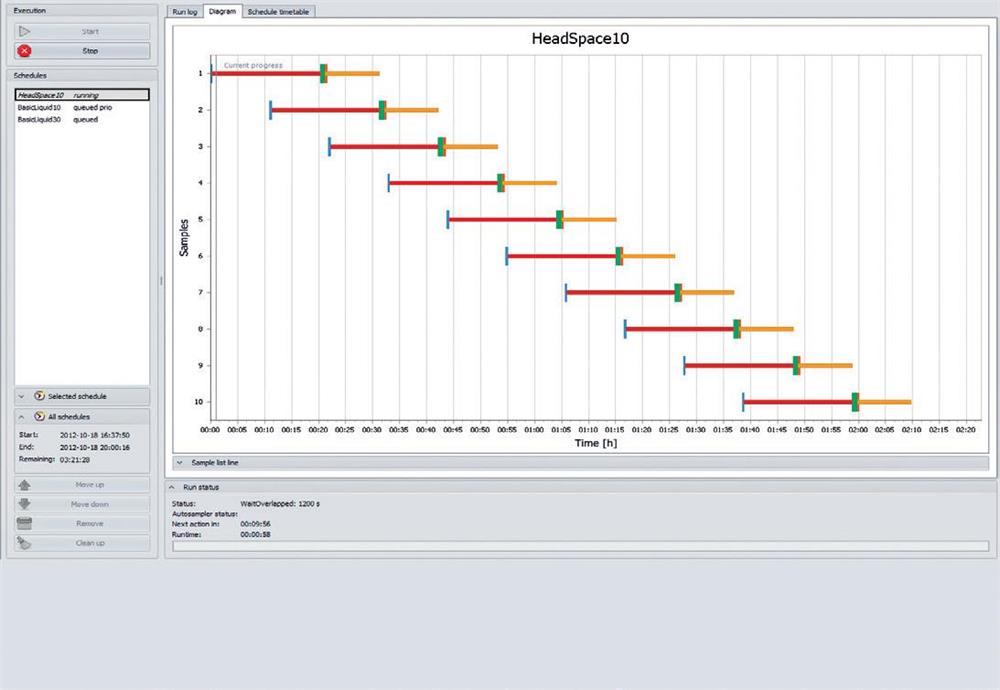Screen dimensions: 1000x690
Task: Collapse the Run status panel
Action: (x=172, y=486)
